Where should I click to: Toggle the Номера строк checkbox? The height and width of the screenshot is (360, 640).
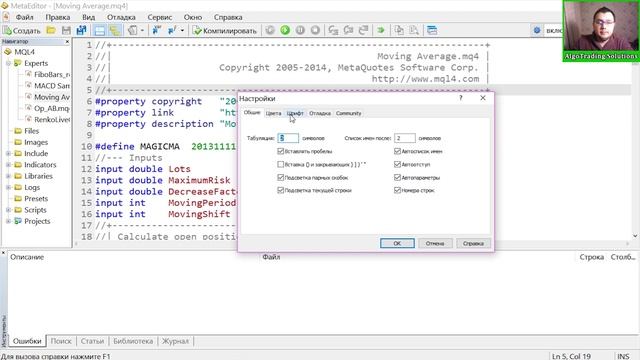(x=397, y=190)
